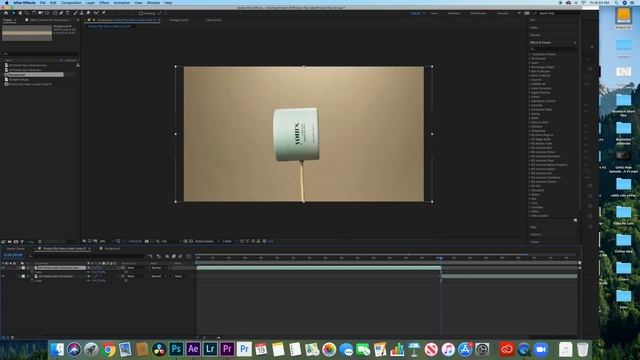Click the current time indicator playhead

[440, 258]
